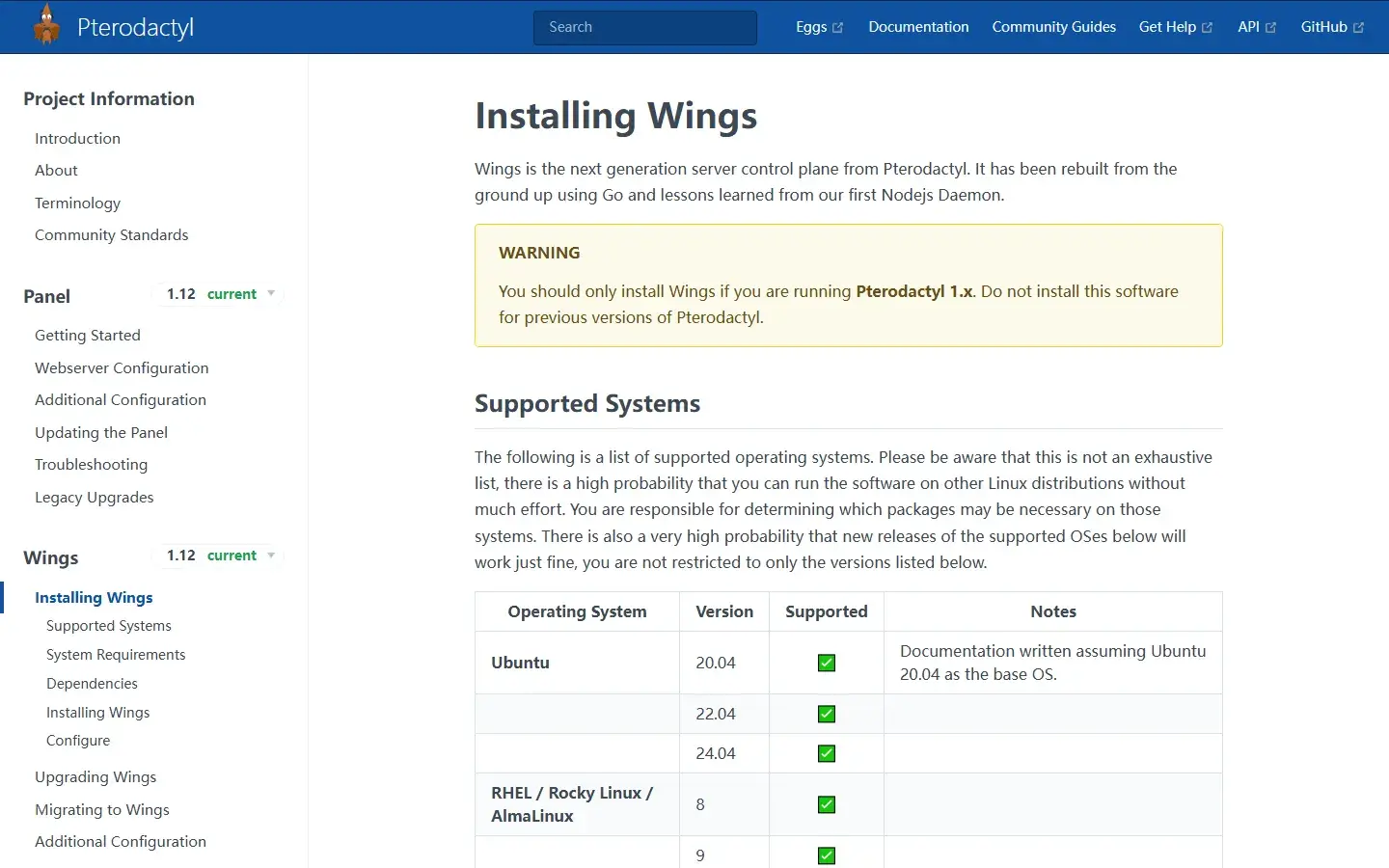Click the Supported Systems heading
This screenshot has width=1389, height=868.
click(x=587, y=403)
